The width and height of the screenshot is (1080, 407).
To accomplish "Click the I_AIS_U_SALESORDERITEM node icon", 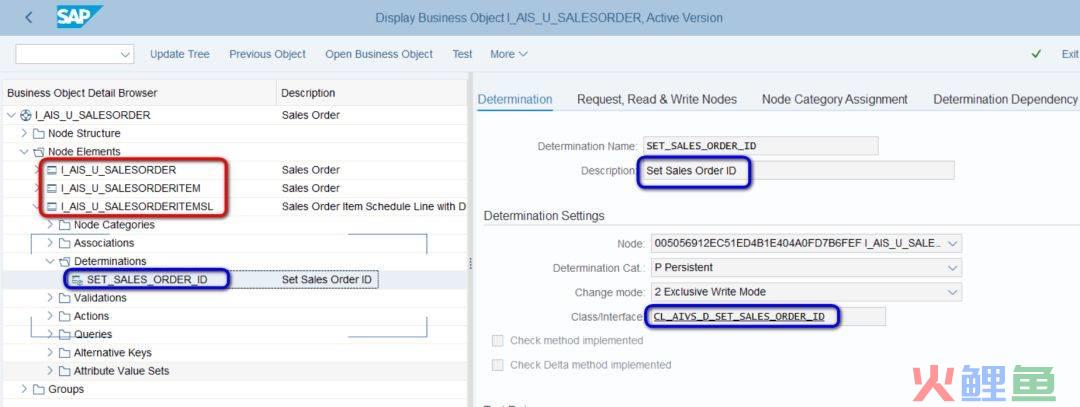I will (52, 188).
